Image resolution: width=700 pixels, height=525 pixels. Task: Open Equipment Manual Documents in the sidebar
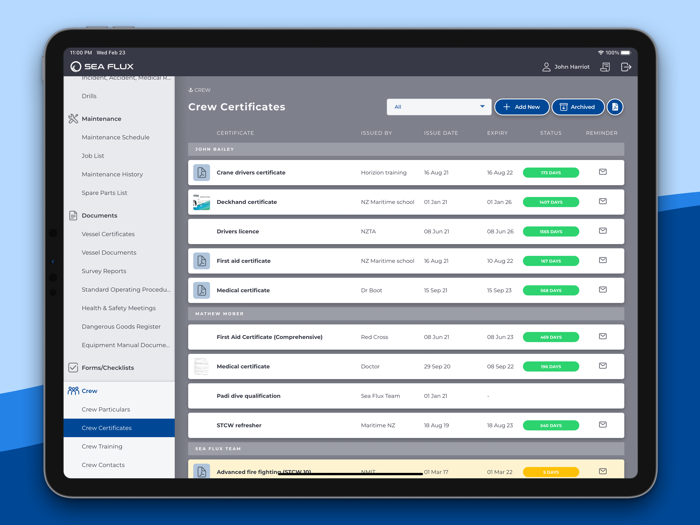[125, 345]
